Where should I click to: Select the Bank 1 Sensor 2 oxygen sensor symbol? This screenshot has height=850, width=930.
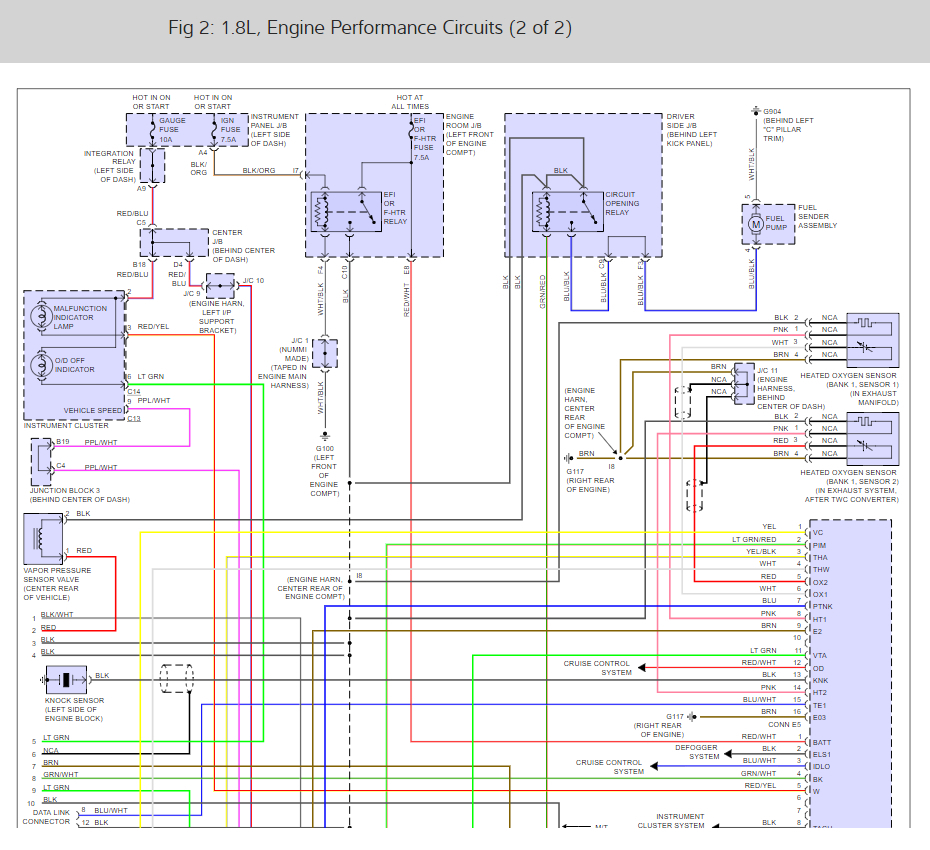pos(872,439)
